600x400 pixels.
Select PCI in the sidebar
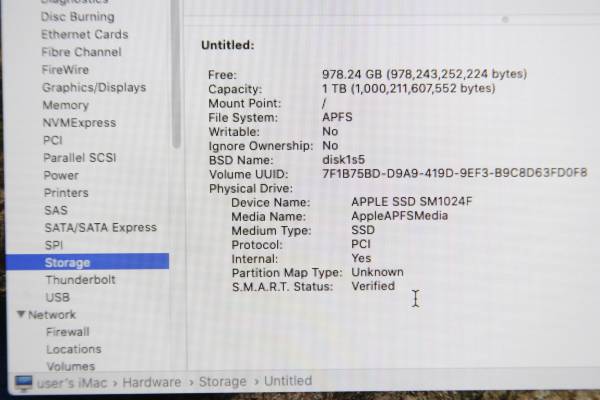[53, 140]
